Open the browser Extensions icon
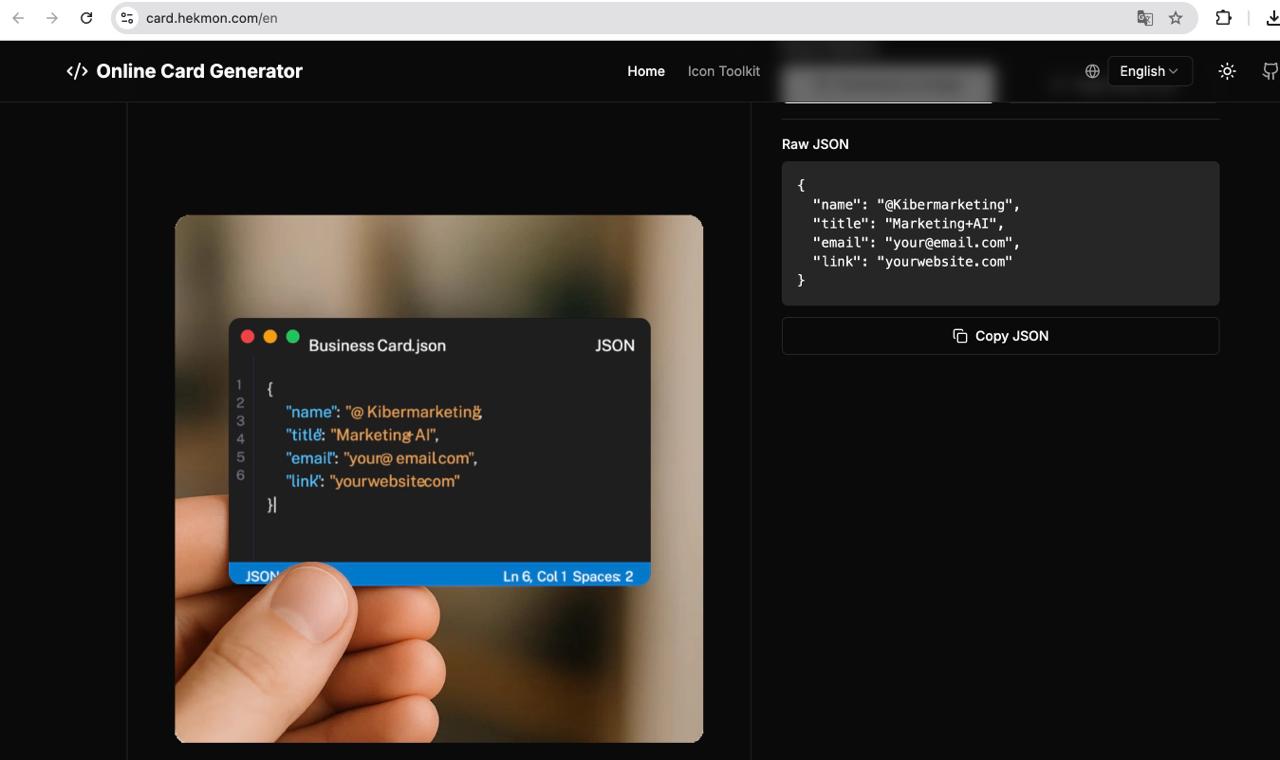This screenshot has height=760, width=1280. point(1222,18)
